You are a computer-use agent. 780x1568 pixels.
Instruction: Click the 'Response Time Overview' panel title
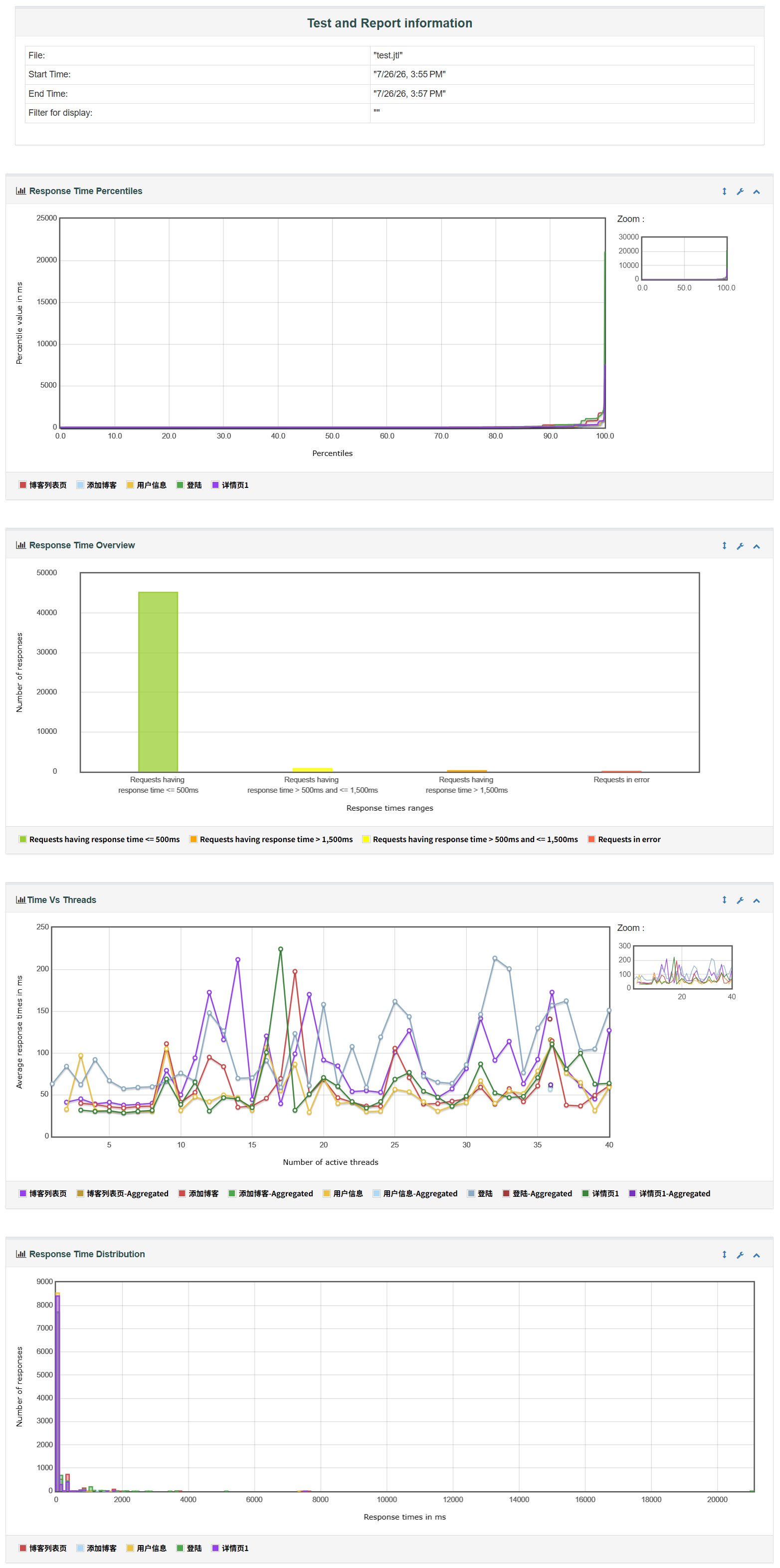82,545
